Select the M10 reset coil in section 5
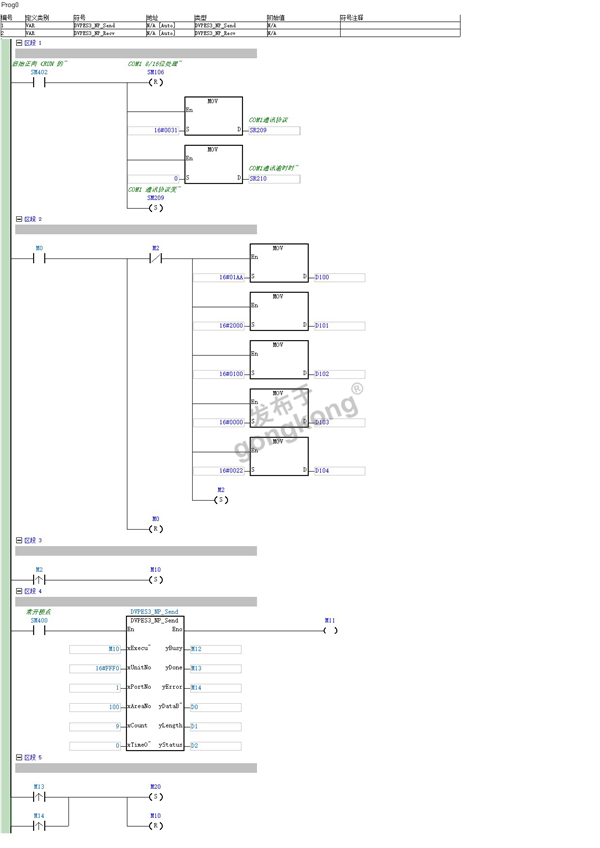The image size is (600, 848). click(156, 826)
